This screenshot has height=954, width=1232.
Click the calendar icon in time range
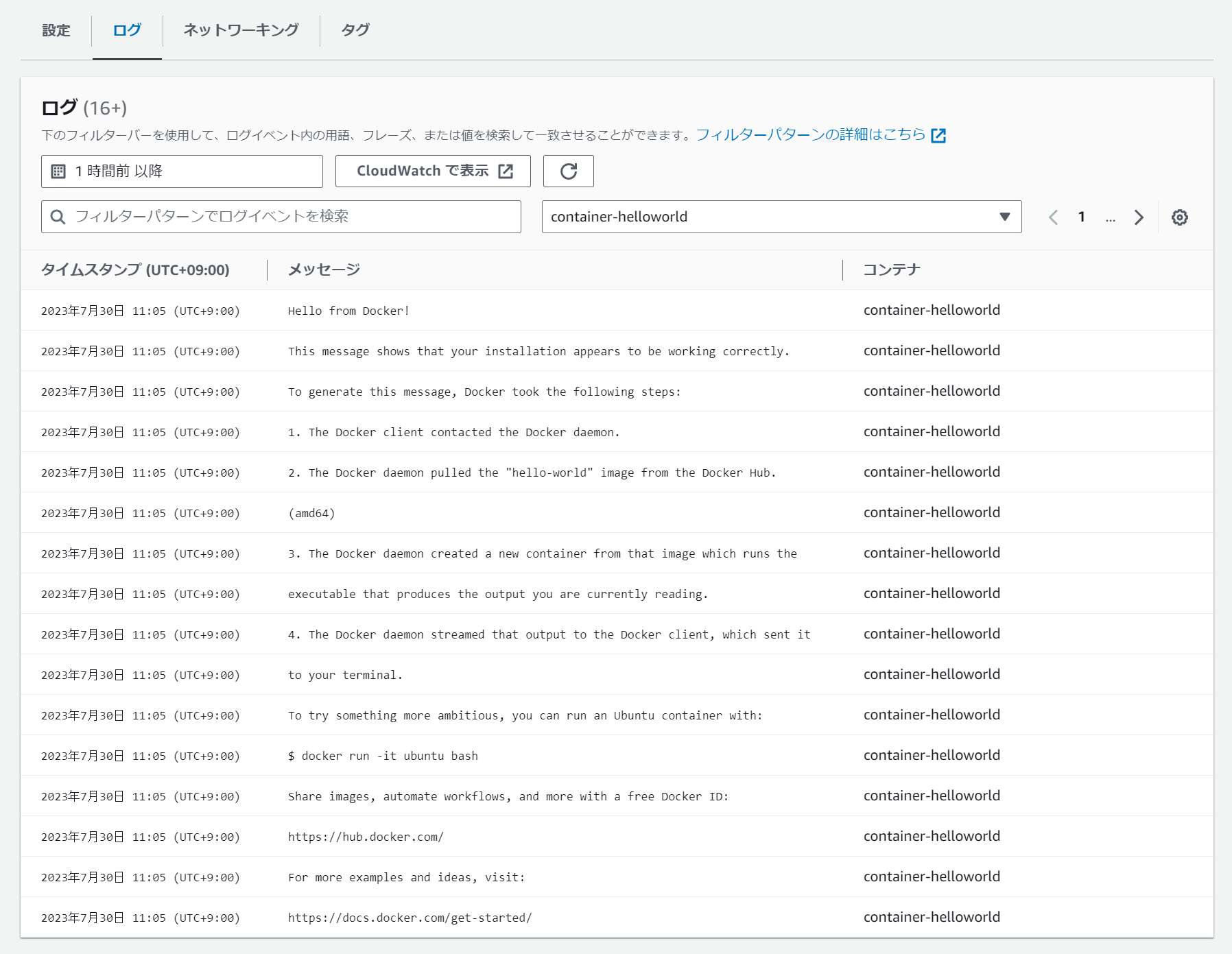tap(58, 171)
